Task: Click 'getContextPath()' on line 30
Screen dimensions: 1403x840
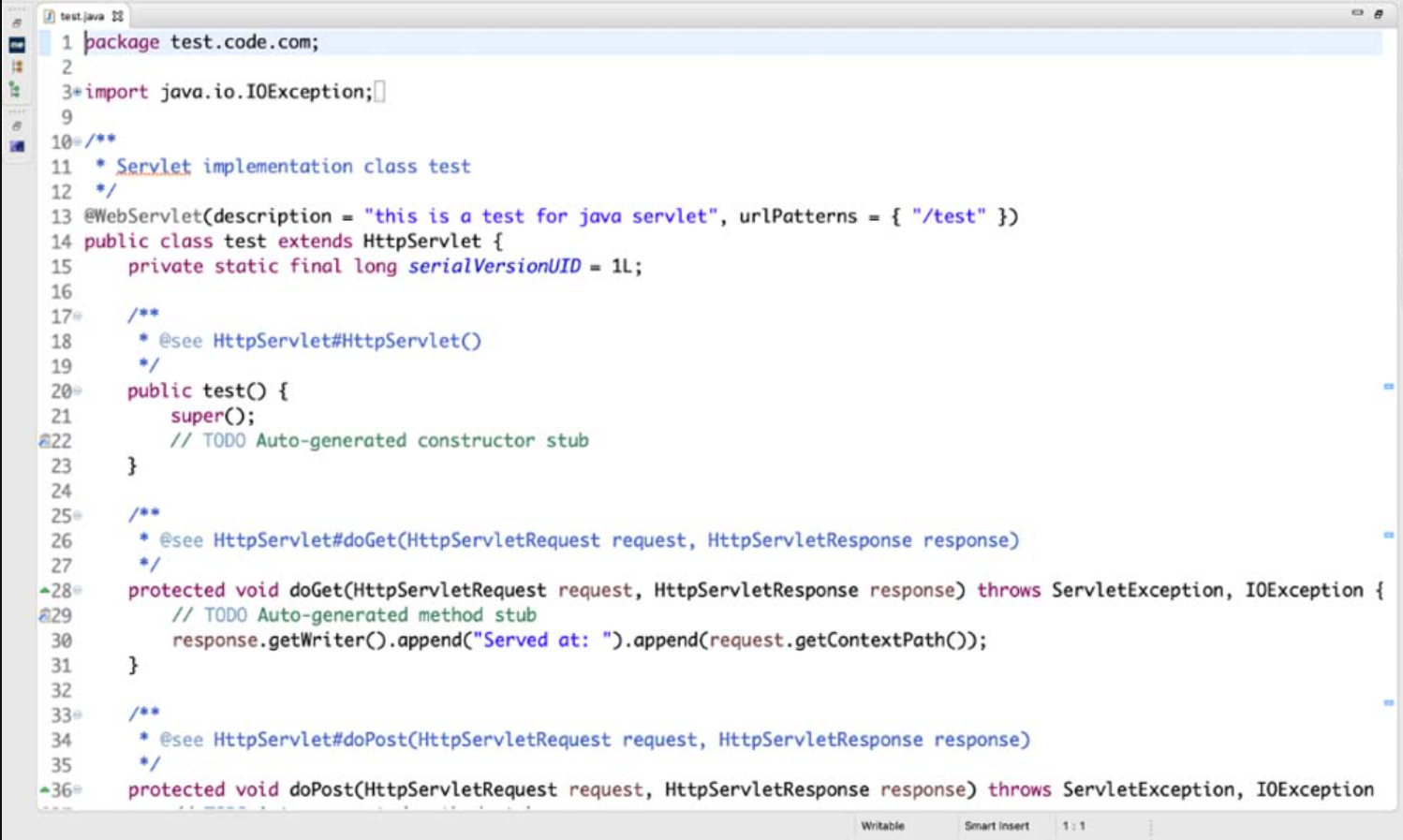Action: [880, 641]
